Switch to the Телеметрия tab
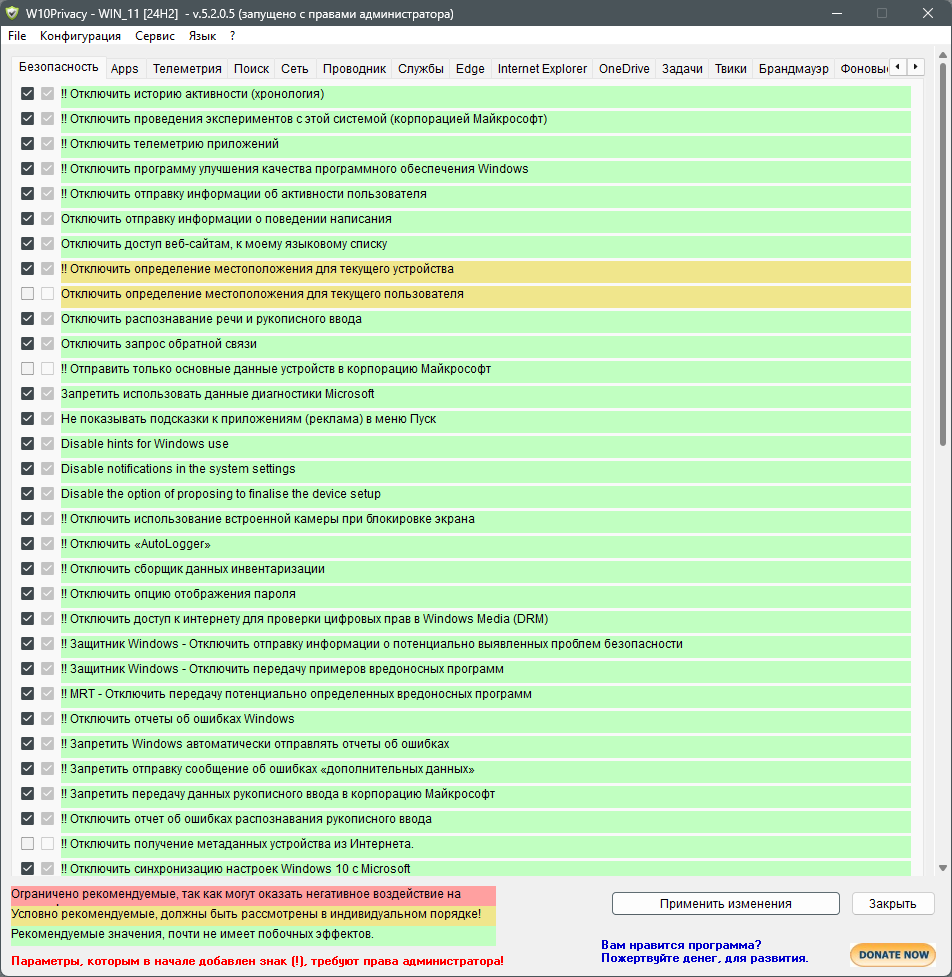The image size is (952, 977). coord(187,69)
